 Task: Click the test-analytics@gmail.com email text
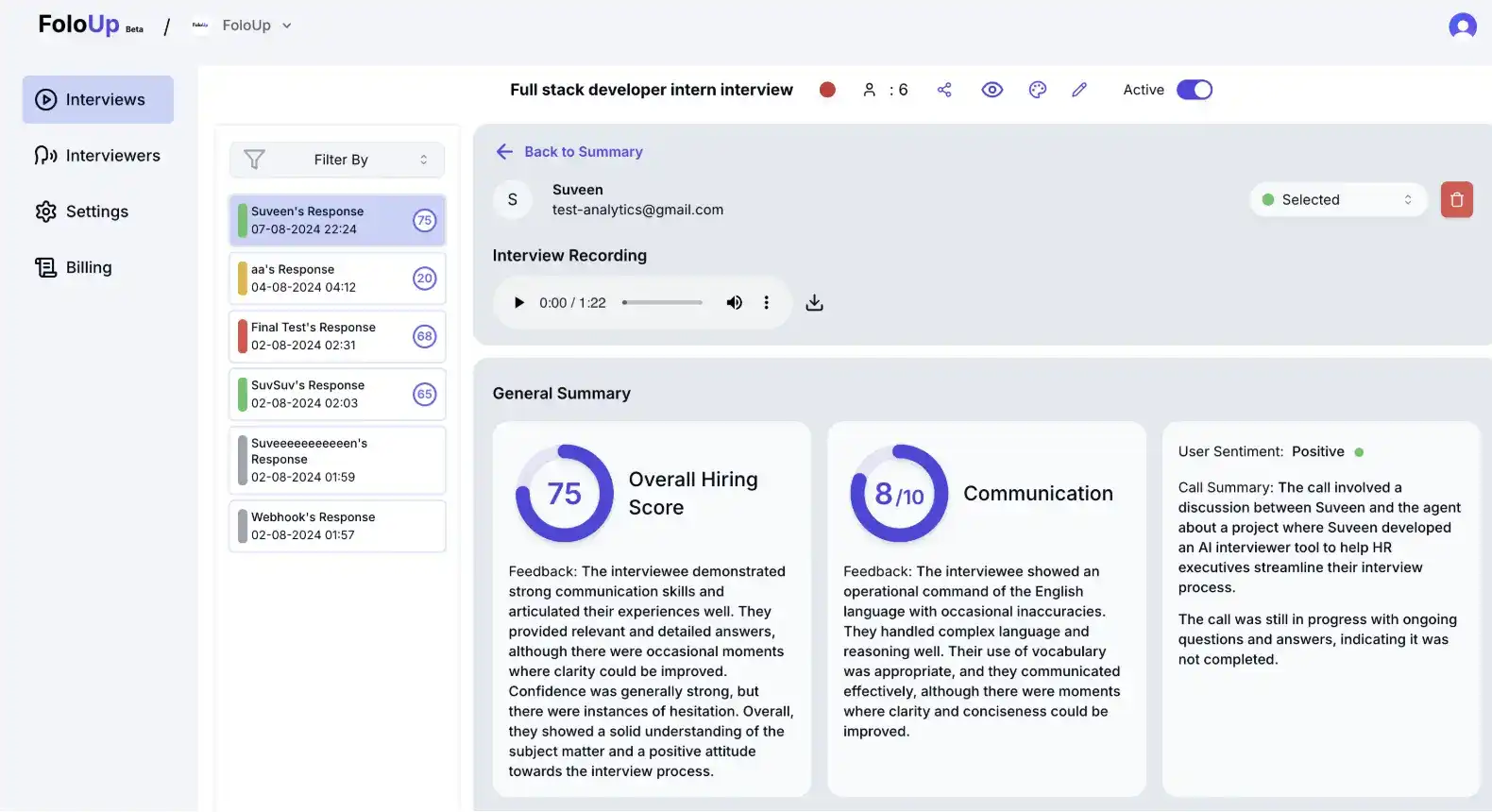point(637,210)
